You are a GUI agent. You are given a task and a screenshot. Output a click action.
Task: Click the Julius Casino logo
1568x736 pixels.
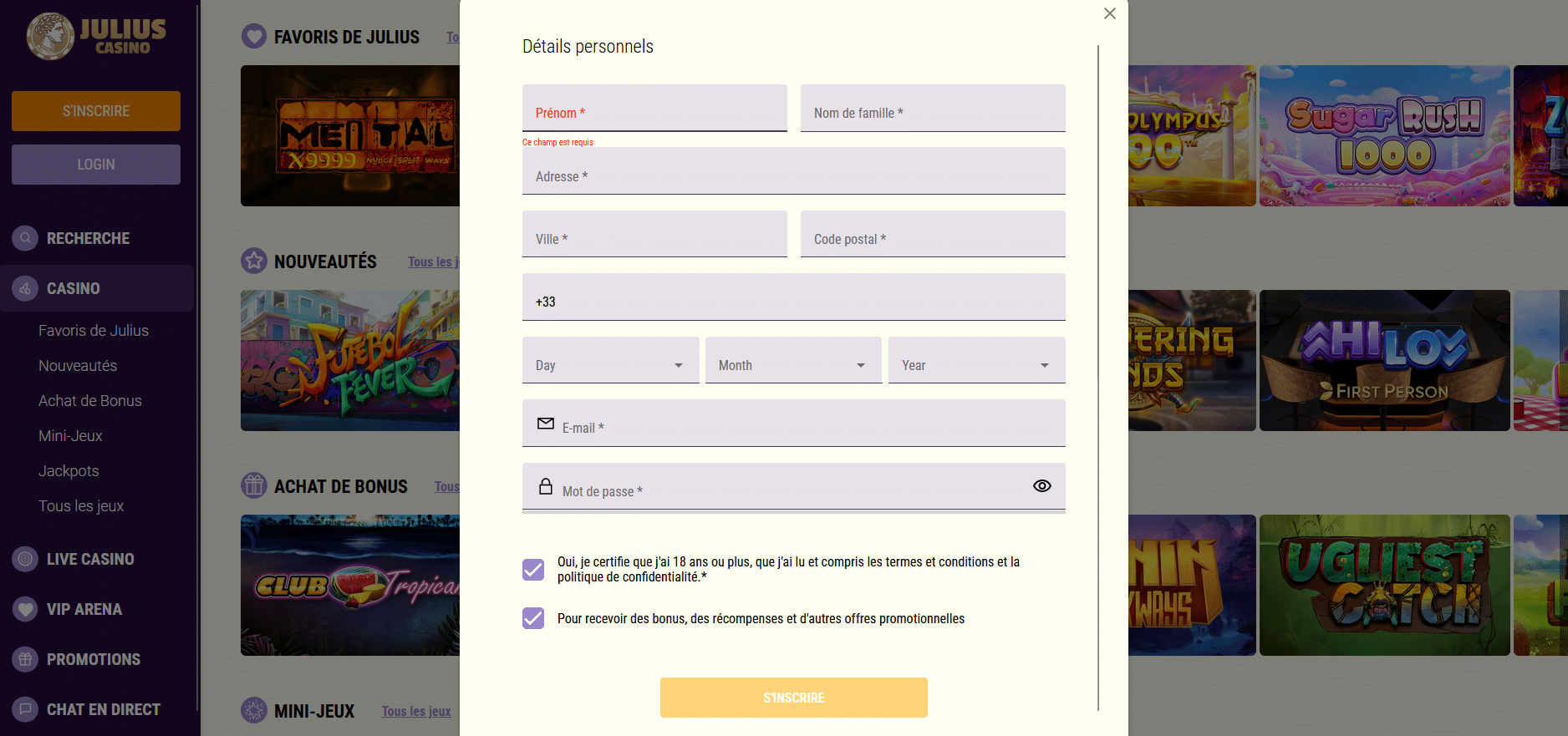[x=96, y=37]
